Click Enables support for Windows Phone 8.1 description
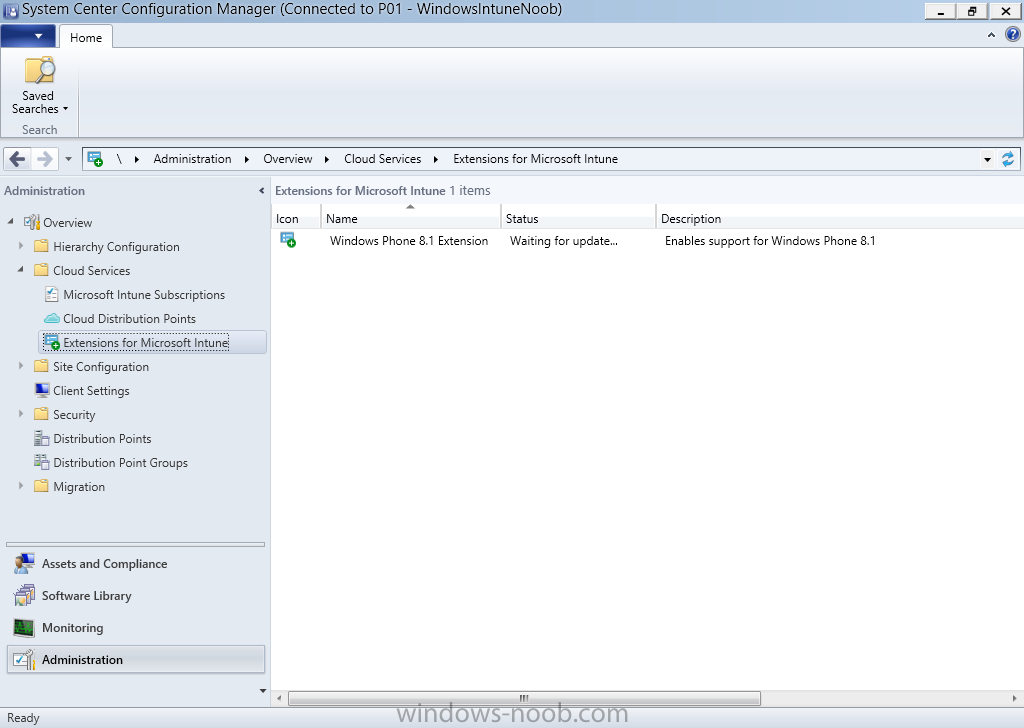 click(770, 241)
